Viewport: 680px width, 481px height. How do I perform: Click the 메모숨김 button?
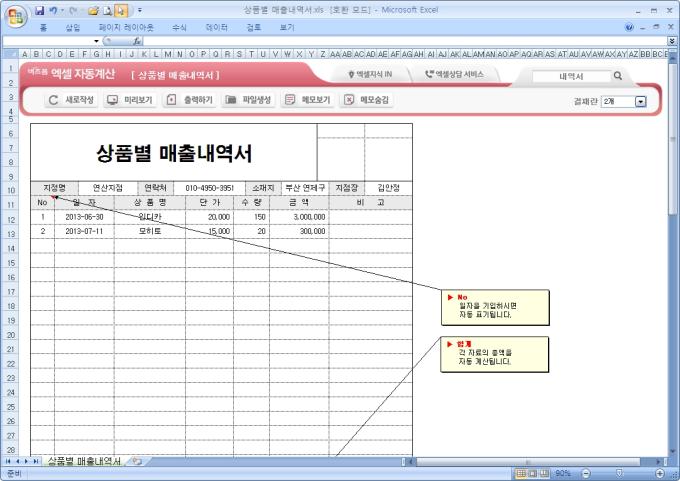(x=366, y=100)
